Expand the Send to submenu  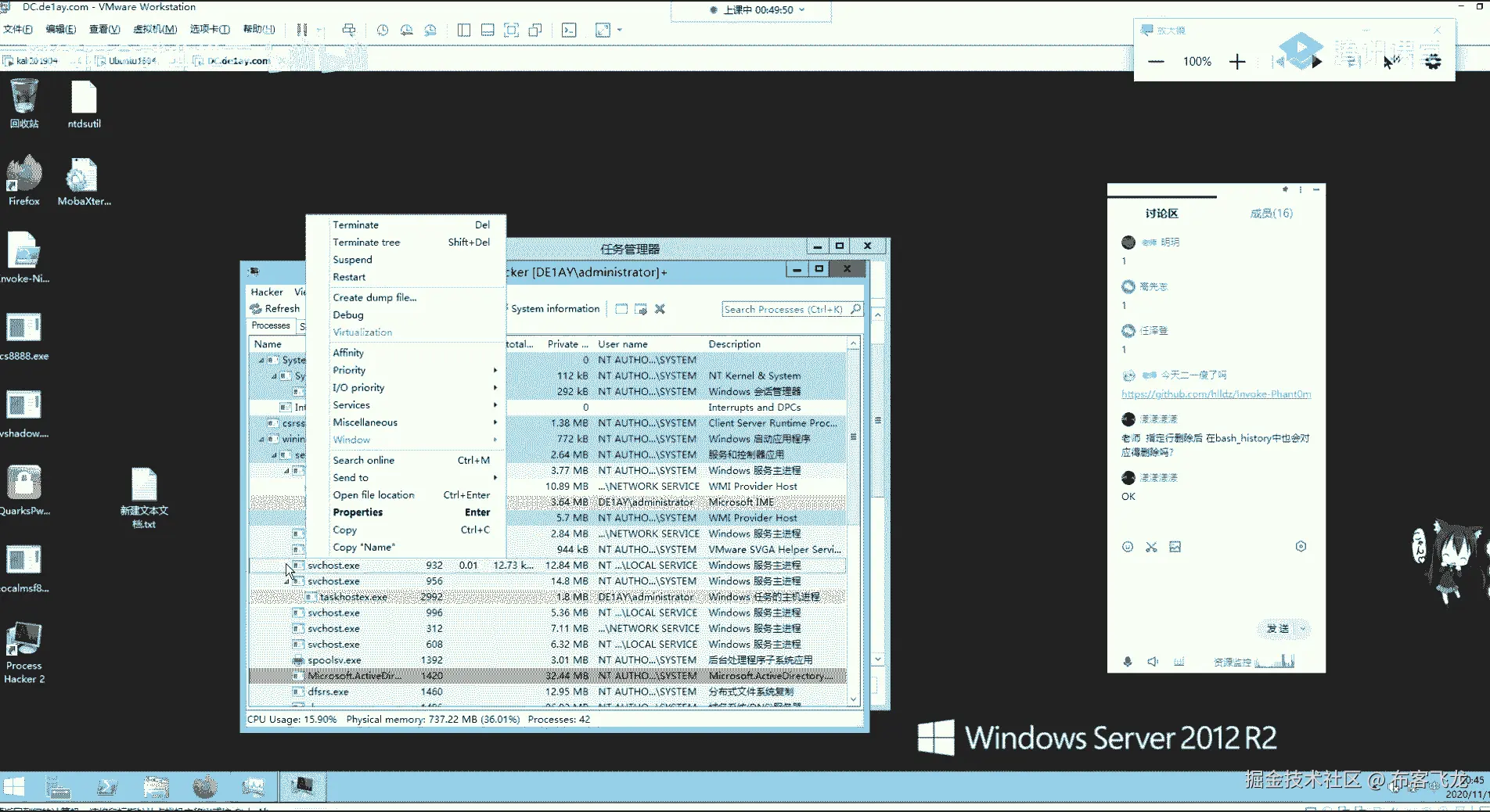[405, 478]
